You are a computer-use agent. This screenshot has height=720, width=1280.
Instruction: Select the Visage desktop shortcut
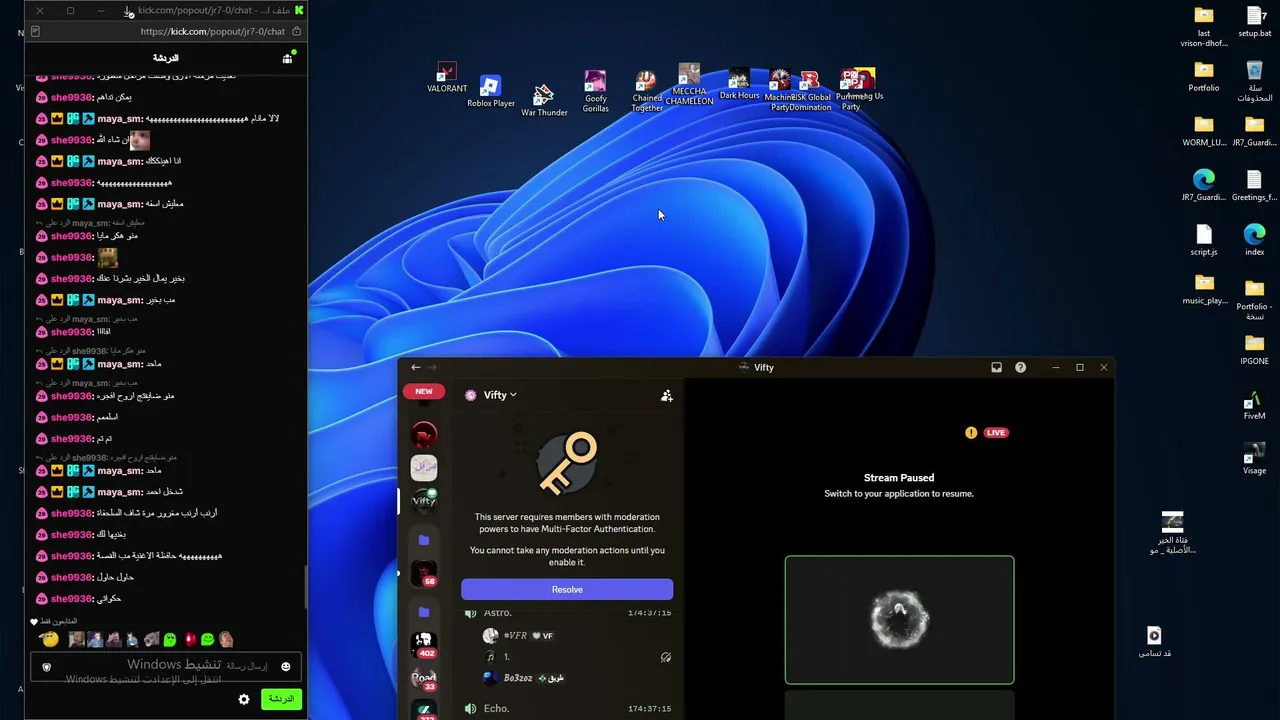pos(1254,459)
